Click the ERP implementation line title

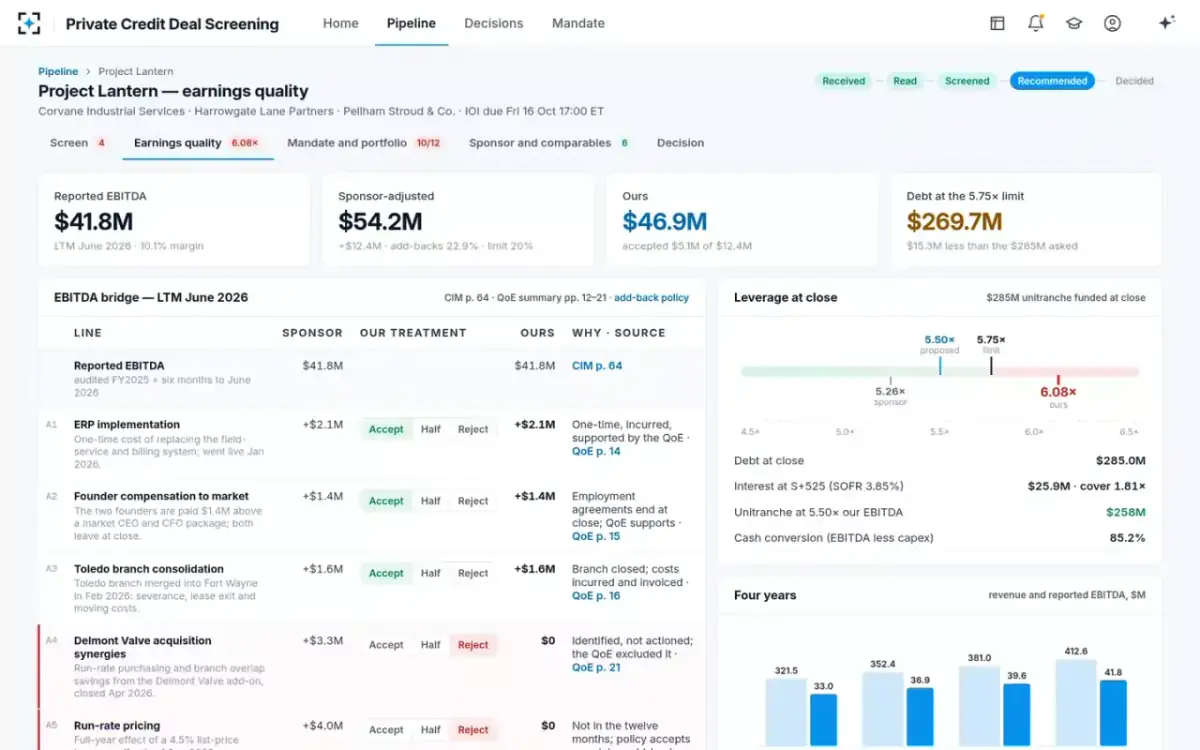tap(127, 424)
